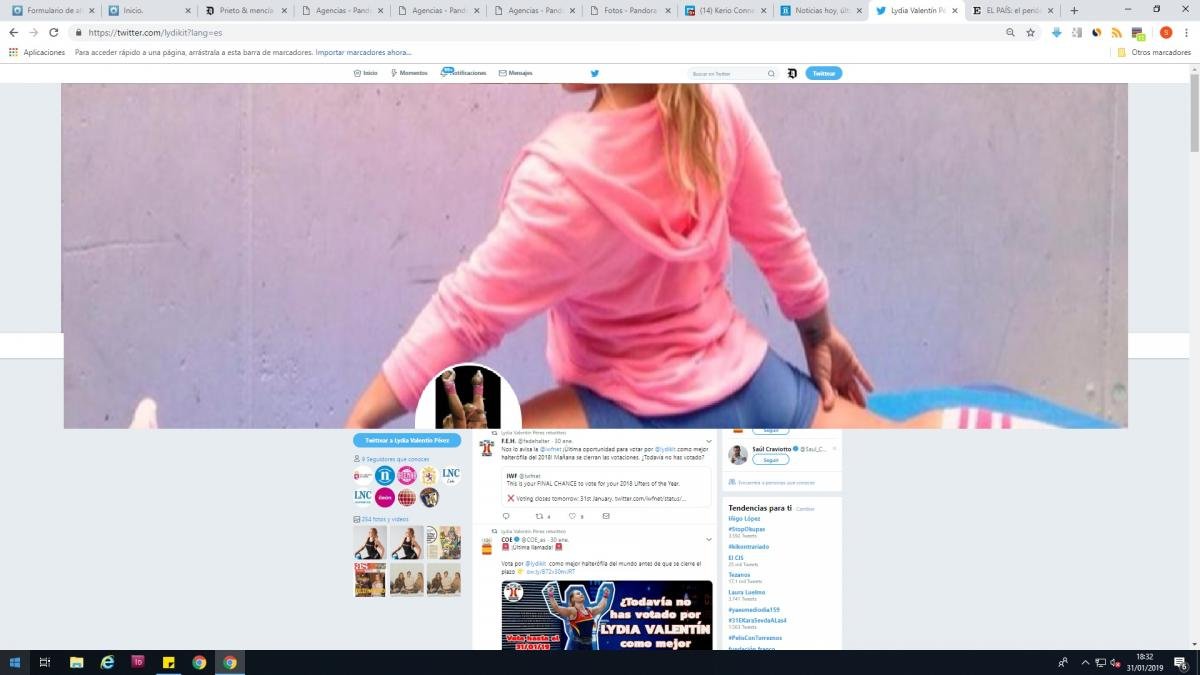Click Cambiar next to Tendencias para ti
Screen dimensions: 1200x675
point(805,509)
